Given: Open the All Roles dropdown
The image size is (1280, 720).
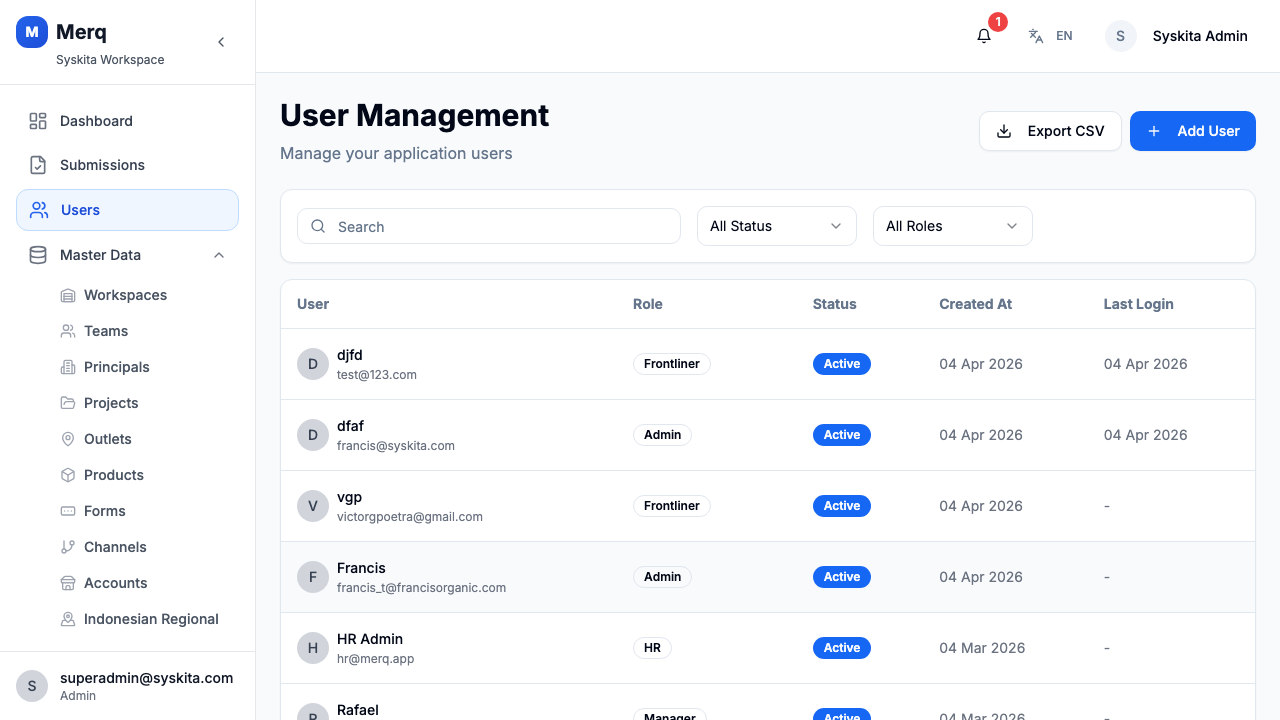Looking at the screenshot, I should click(953, 226).
